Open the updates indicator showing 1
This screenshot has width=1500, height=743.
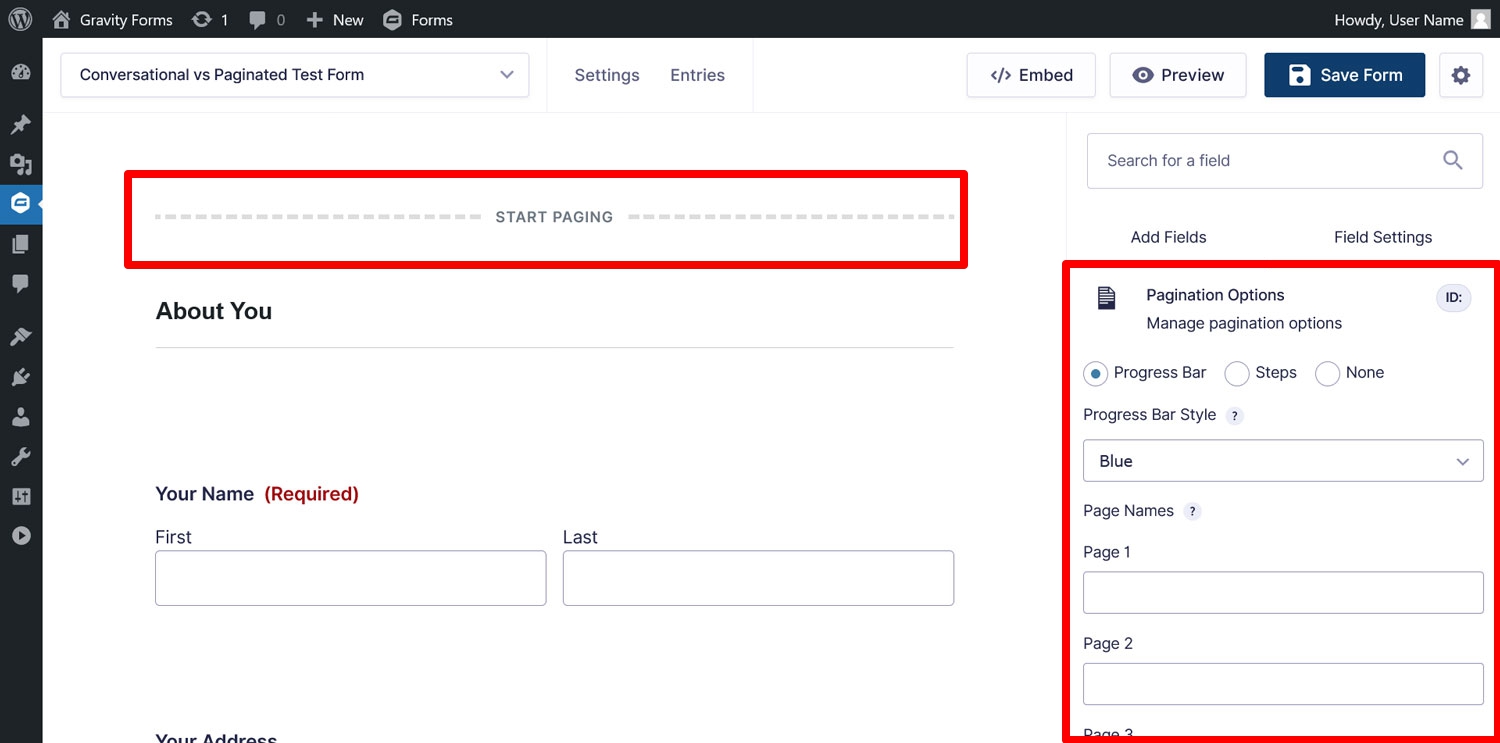(210, 19)
